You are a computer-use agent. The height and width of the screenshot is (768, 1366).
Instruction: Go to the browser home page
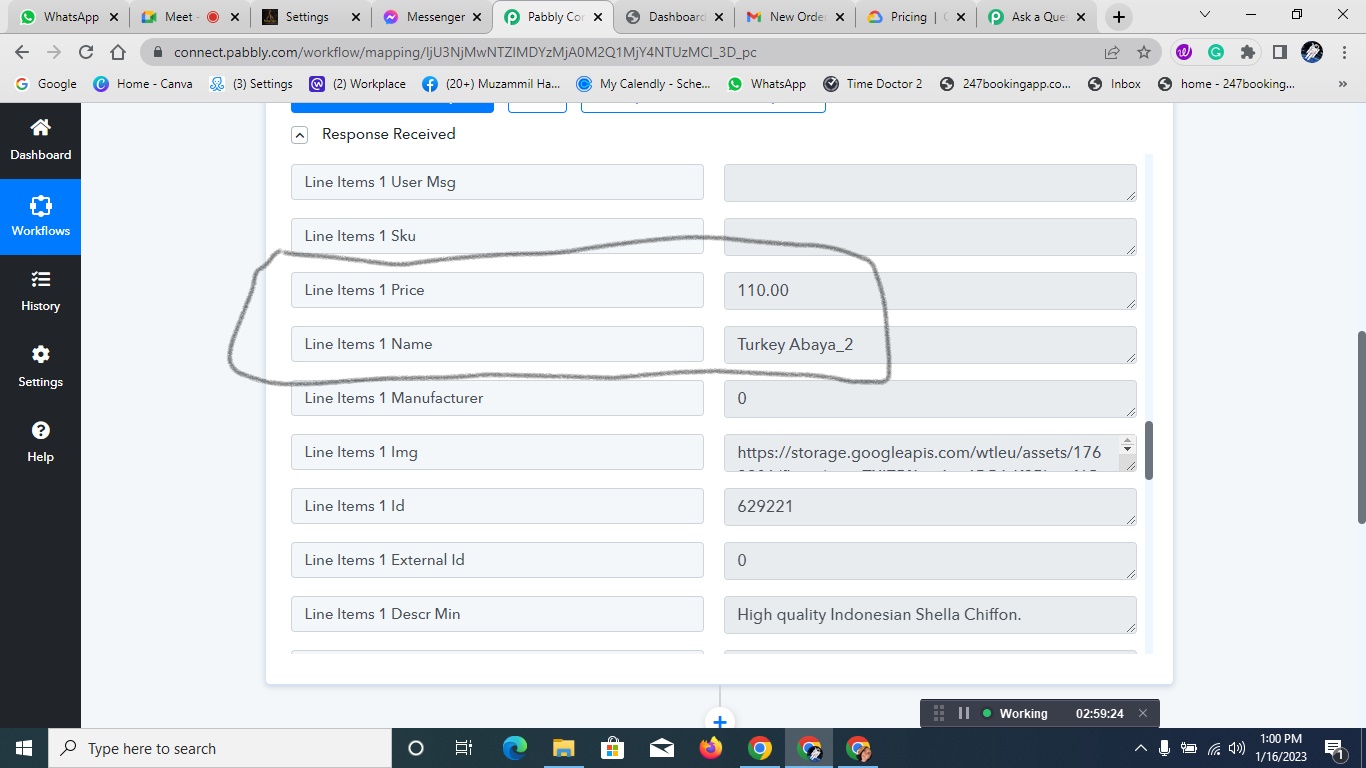pyautogui.click(x=118, y=52)
